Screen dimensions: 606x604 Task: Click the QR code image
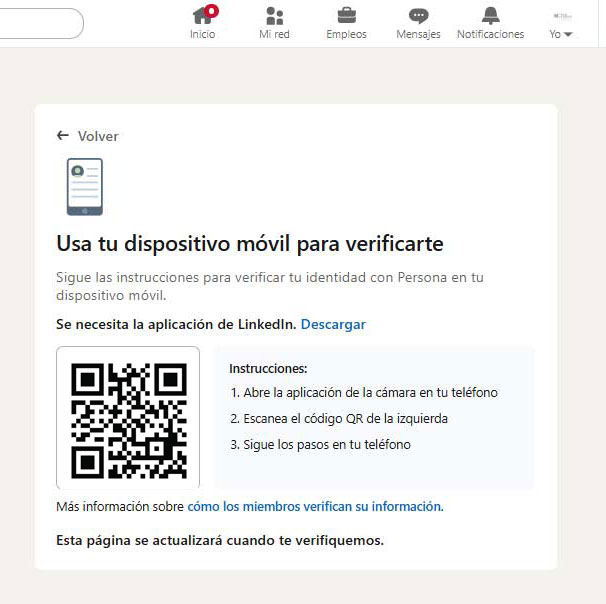[129, 420]
